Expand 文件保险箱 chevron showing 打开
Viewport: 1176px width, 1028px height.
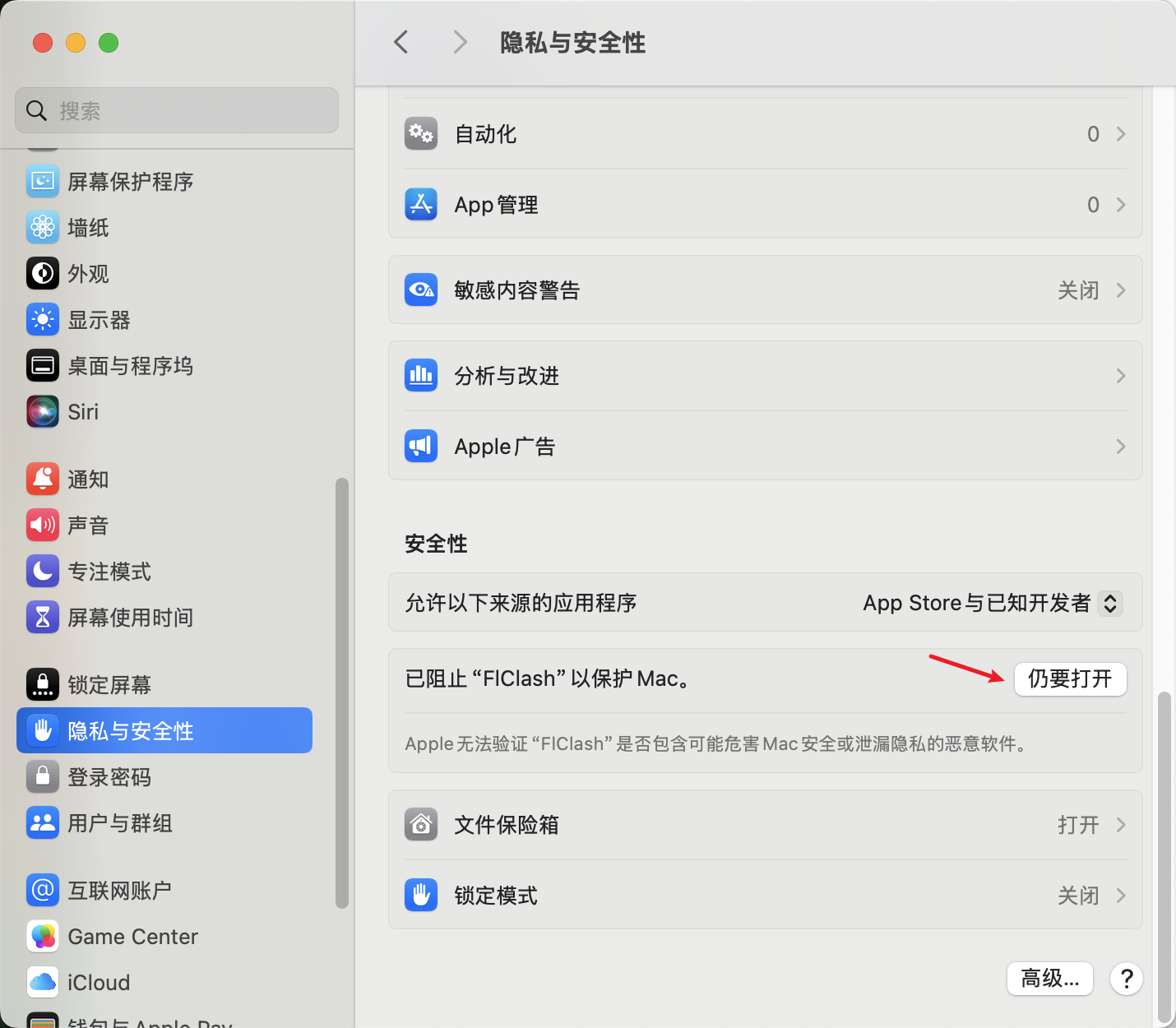pos(1120,825)
